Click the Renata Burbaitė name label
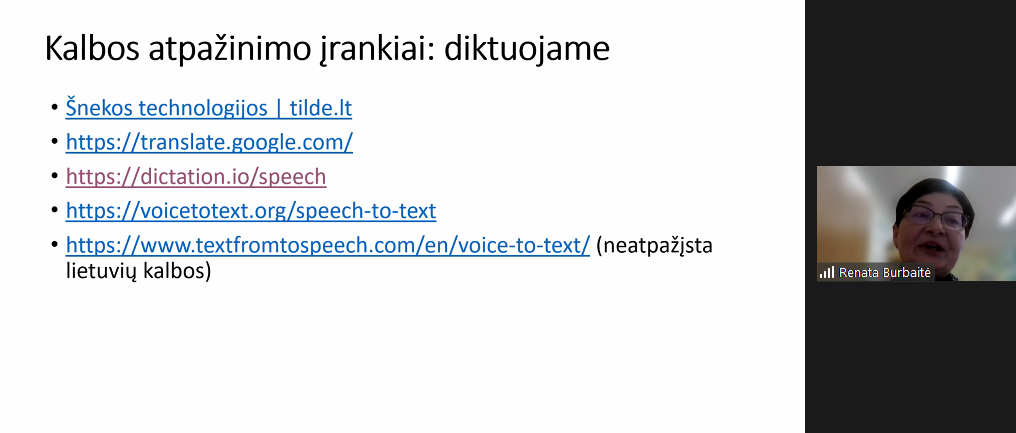This screenshot has height=433, width=1016. click(886, 272)
